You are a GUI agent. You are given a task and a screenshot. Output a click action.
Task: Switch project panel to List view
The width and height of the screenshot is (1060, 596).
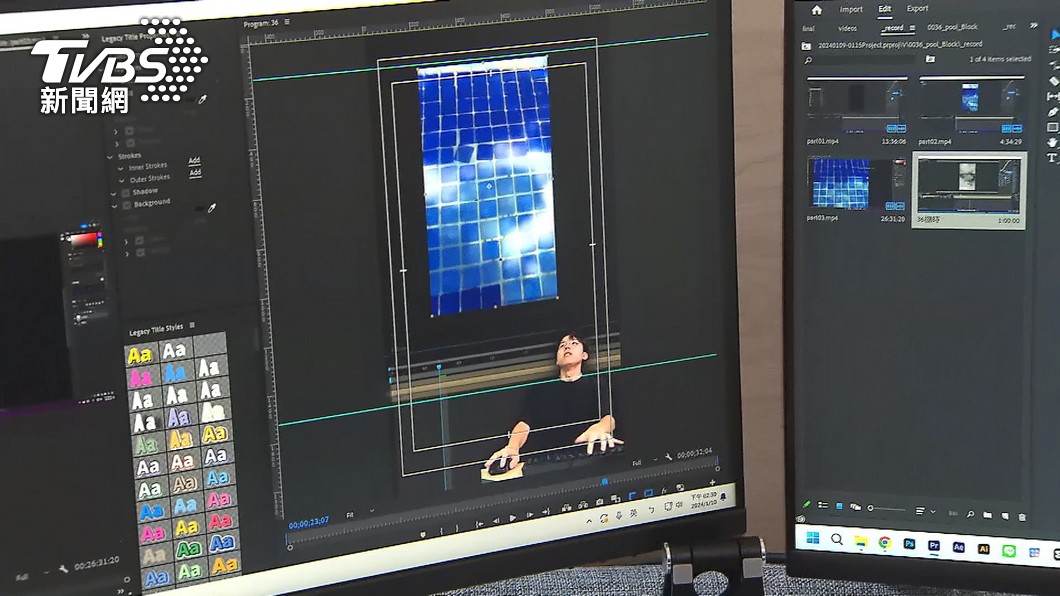(823, 505)
